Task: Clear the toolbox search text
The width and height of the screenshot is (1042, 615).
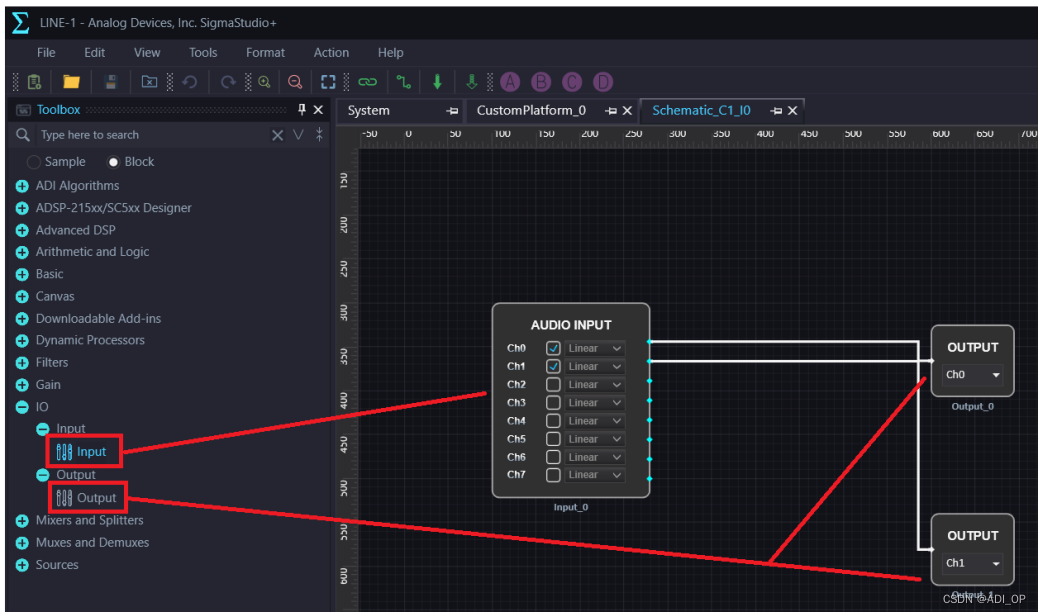Action: click(x=278, y=135)
